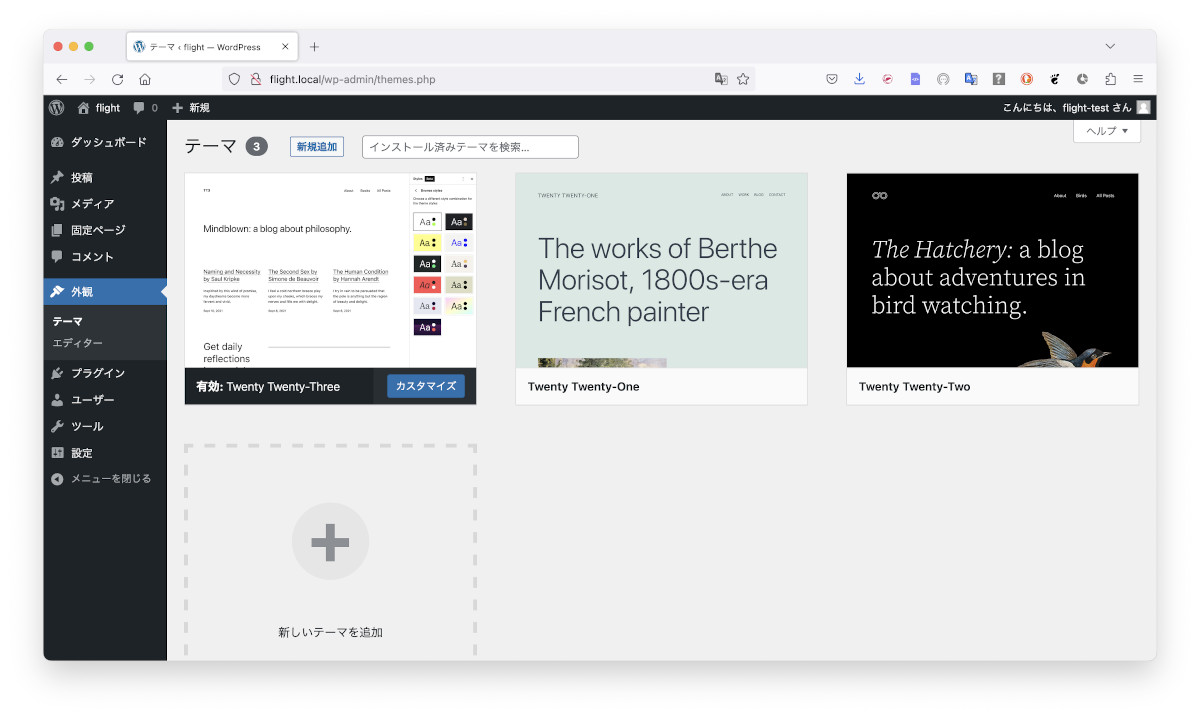Click the purple code document extension icon

pyautogui.click(x=915, y=79)
